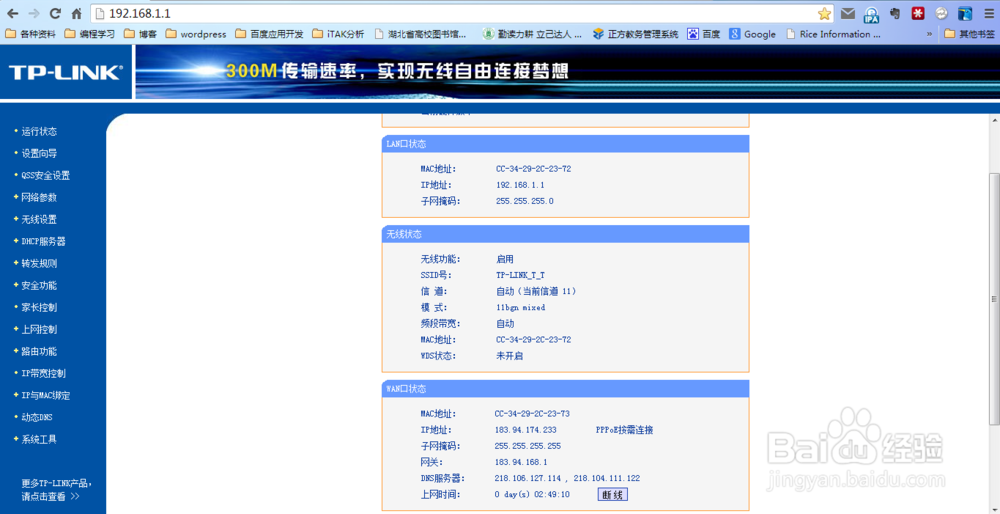The image size is (1000, 514).
Task: Open the Google bookmark
Action: coord(753,34)
